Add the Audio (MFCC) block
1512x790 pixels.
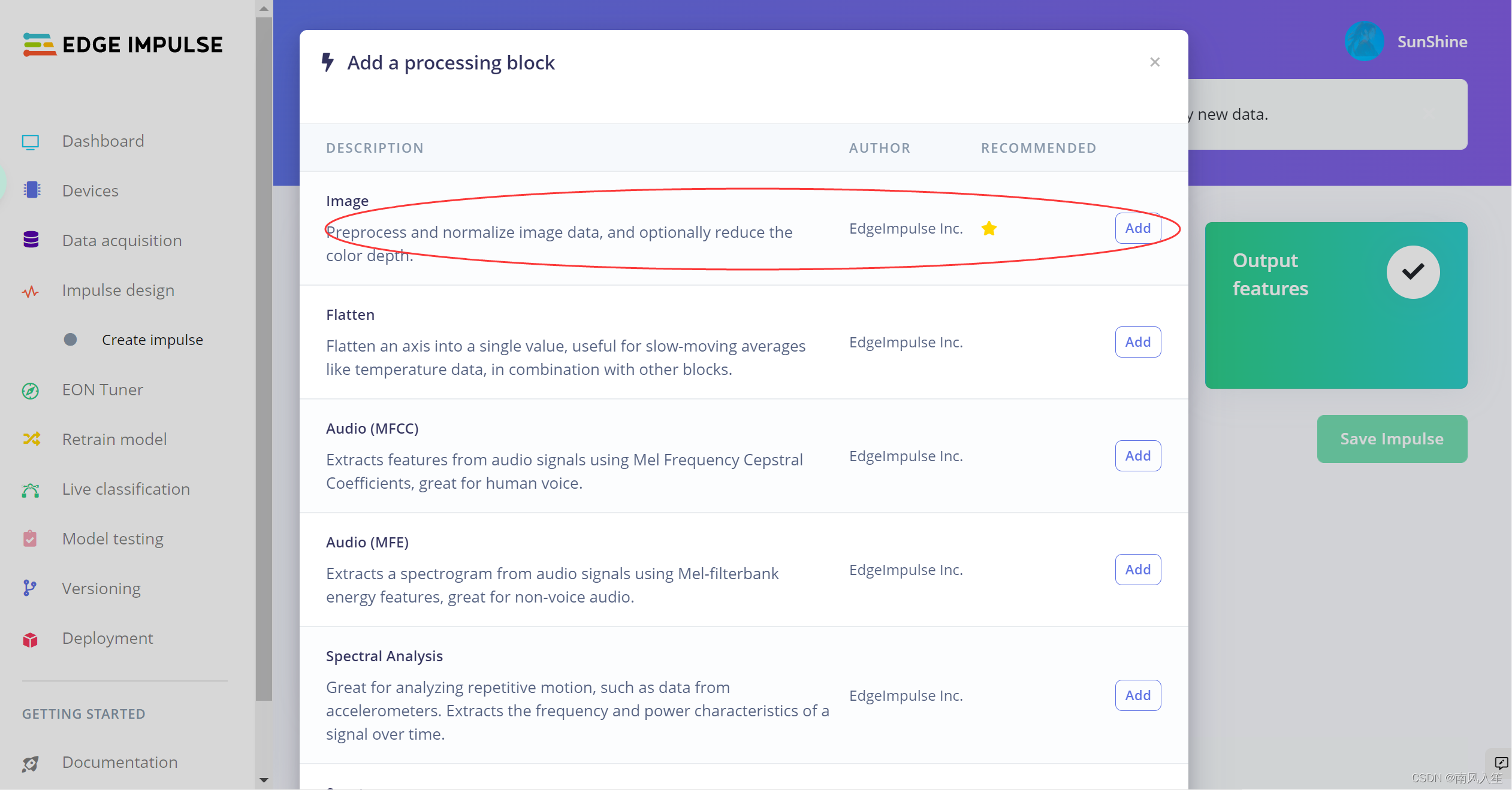1137,456
